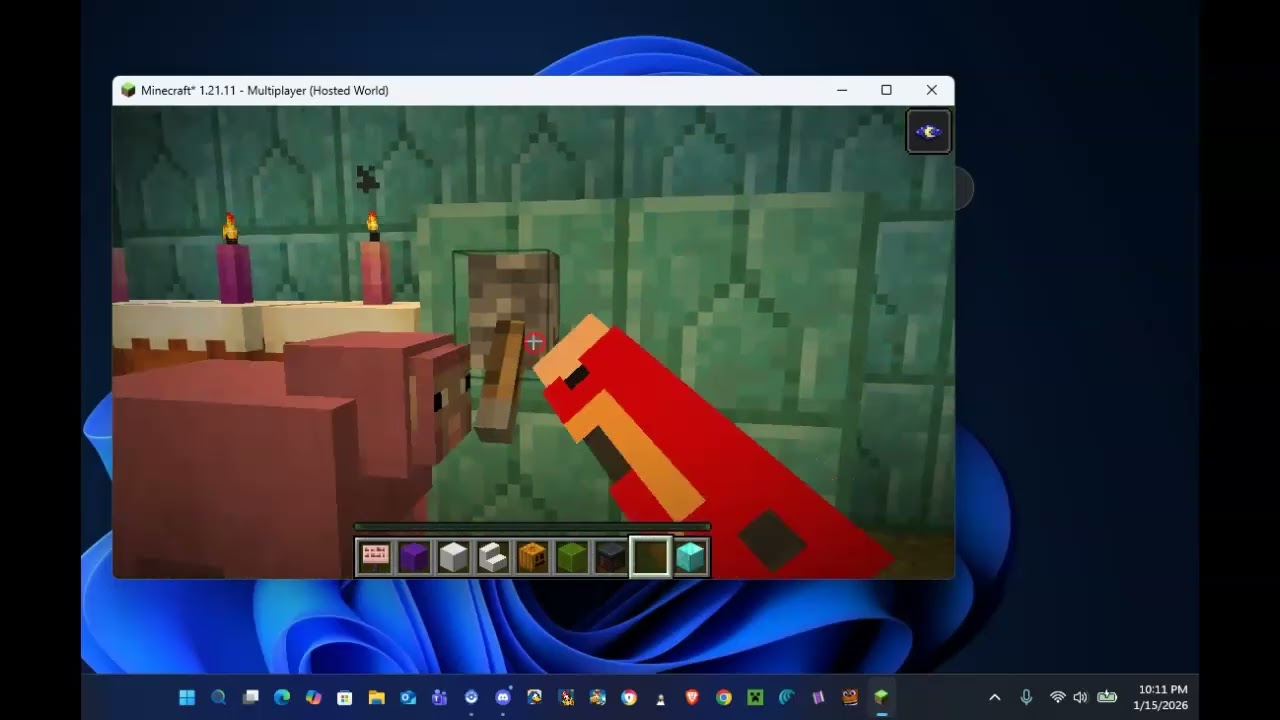Select the purple block hotbar slot
This screenshot has height=720, width=1280.
tap(414, 557)
